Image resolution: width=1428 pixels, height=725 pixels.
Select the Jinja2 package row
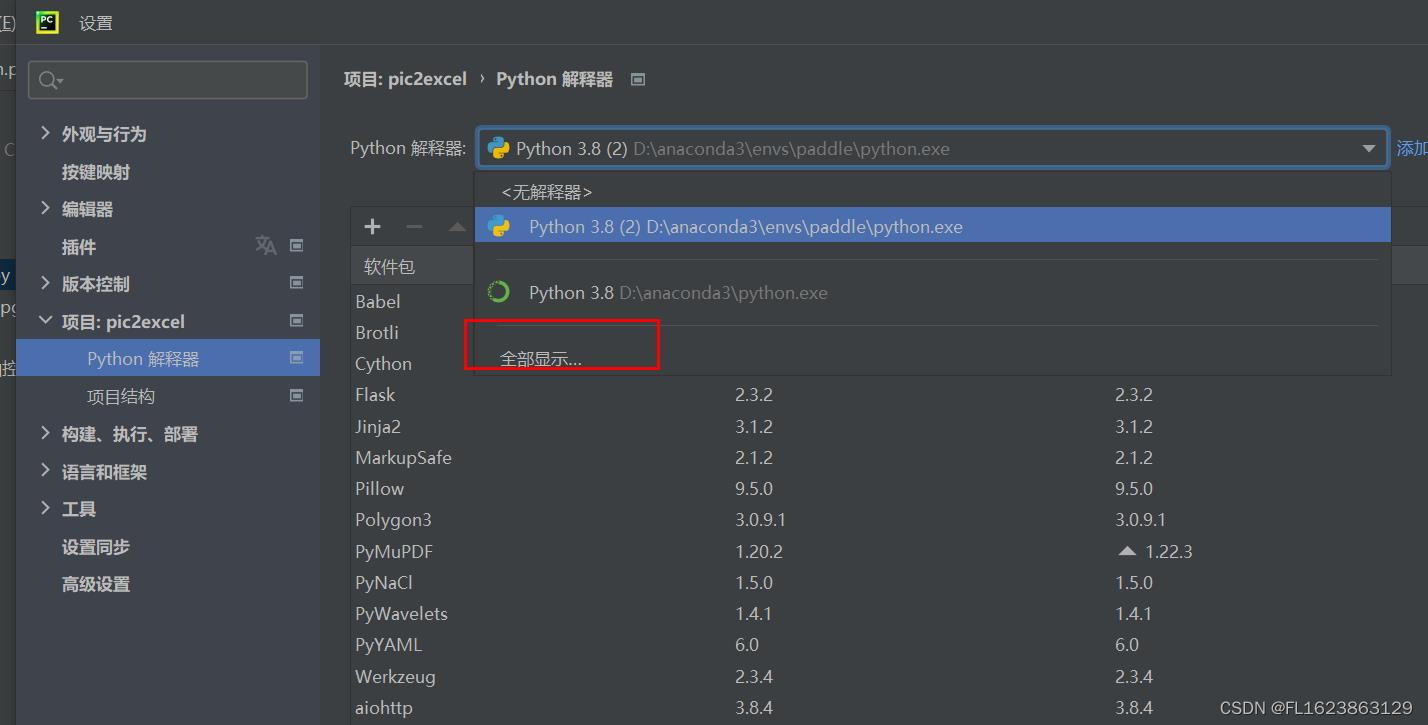tap(889, 426)
